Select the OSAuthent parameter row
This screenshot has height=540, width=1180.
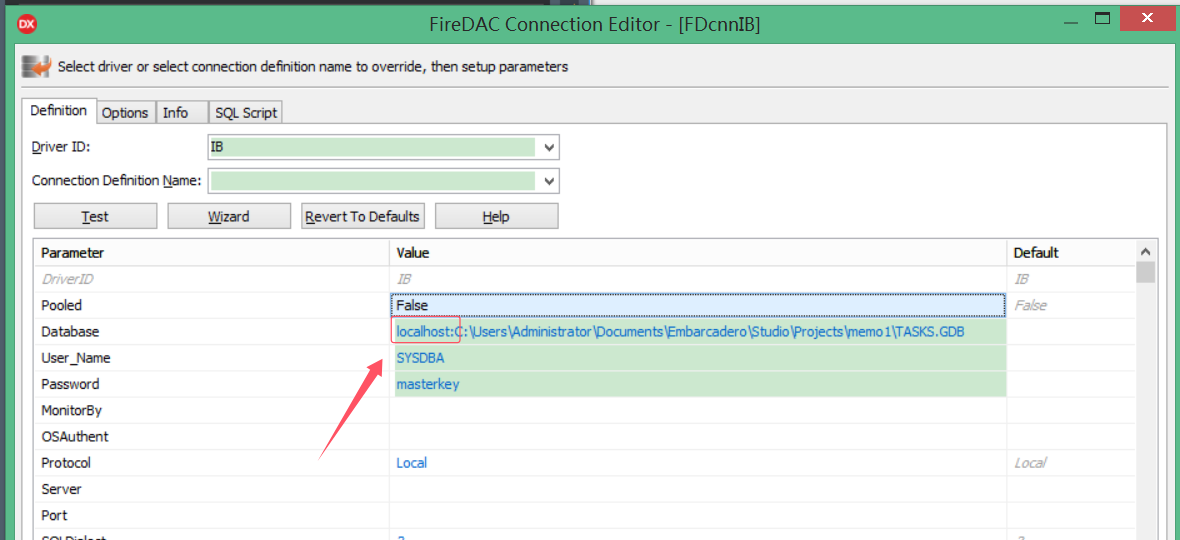pos(211,437)
